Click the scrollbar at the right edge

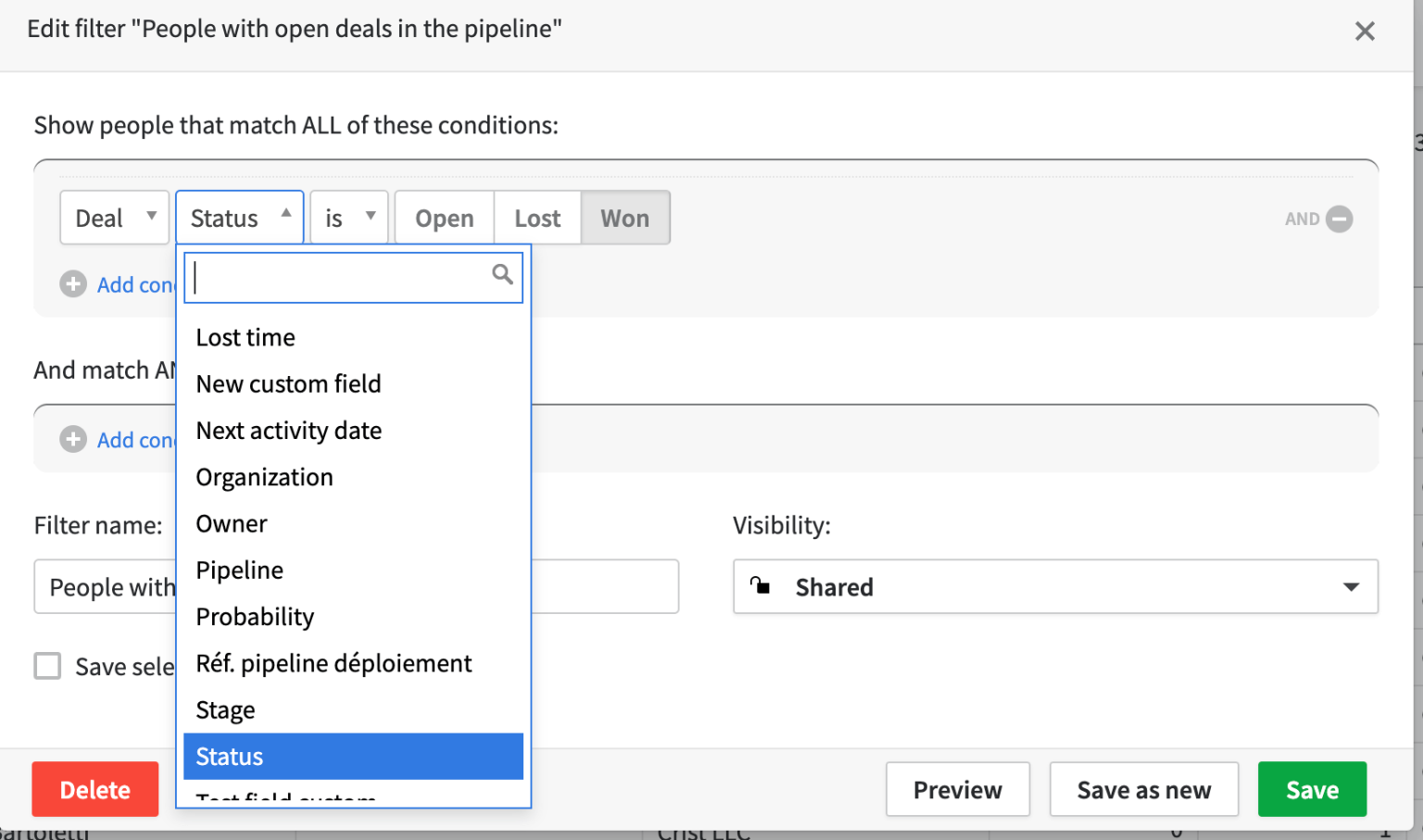(x=1417, y=417)
